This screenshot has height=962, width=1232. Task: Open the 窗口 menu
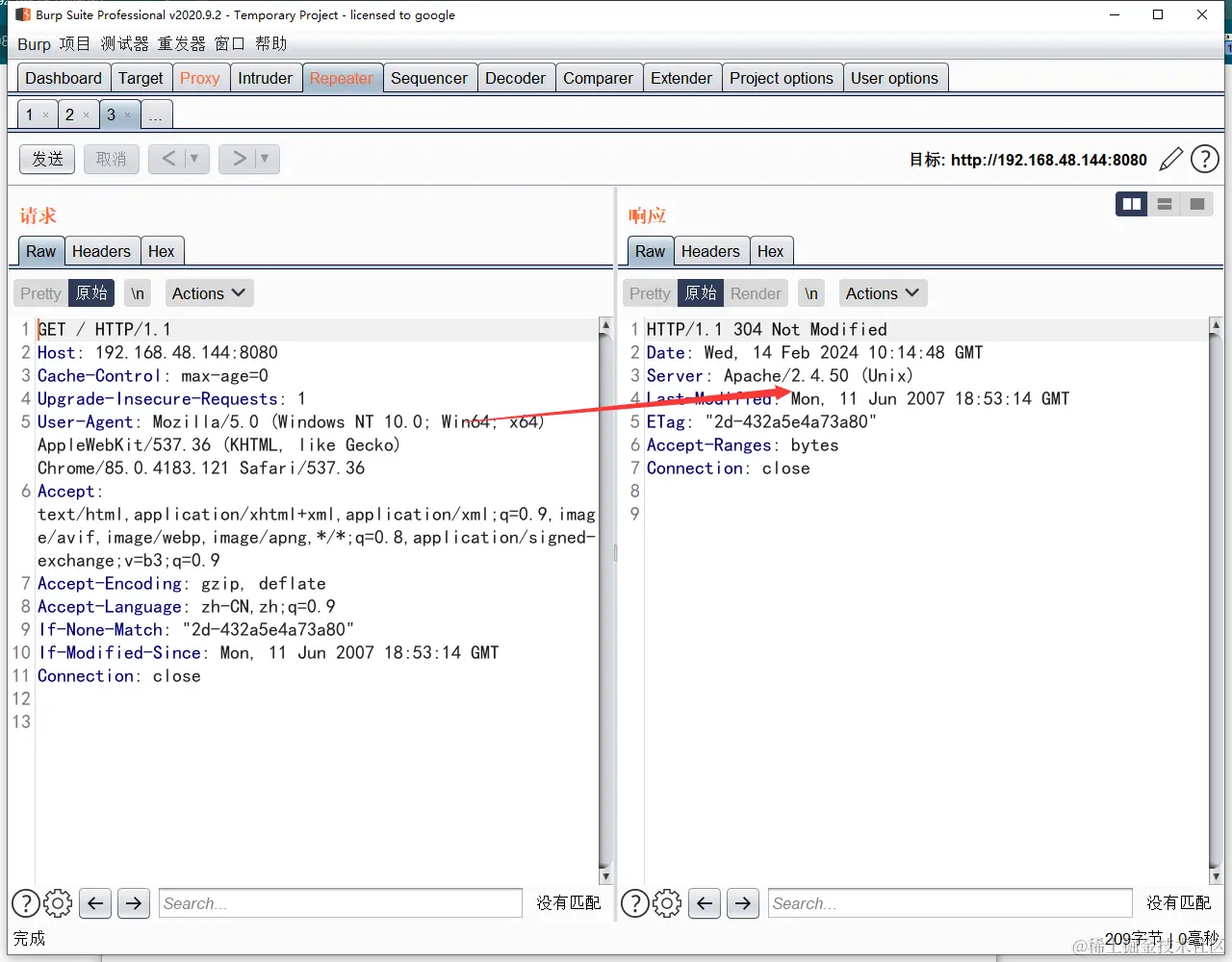click(230, 44)
